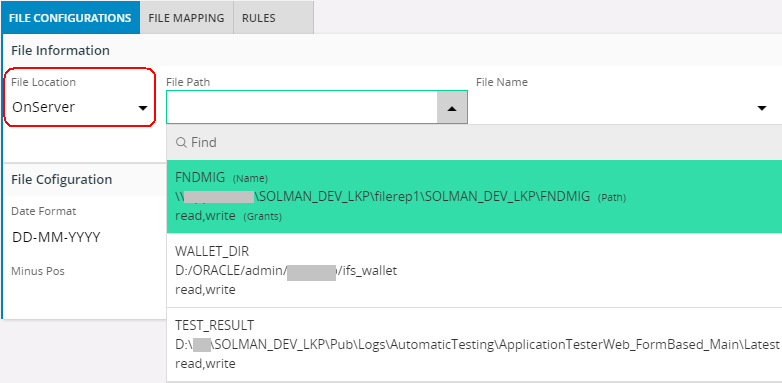Click the FNDMIG filerep1 path line
The image size is (782, 383).
click(383, 197)
